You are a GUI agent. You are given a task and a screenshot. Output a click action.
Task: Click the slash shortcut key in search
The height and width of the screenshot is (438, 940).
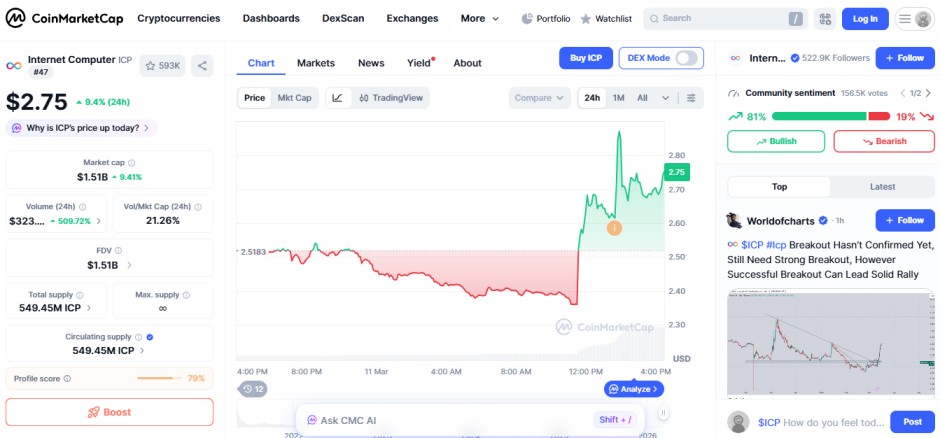click(x=796, y=19)
